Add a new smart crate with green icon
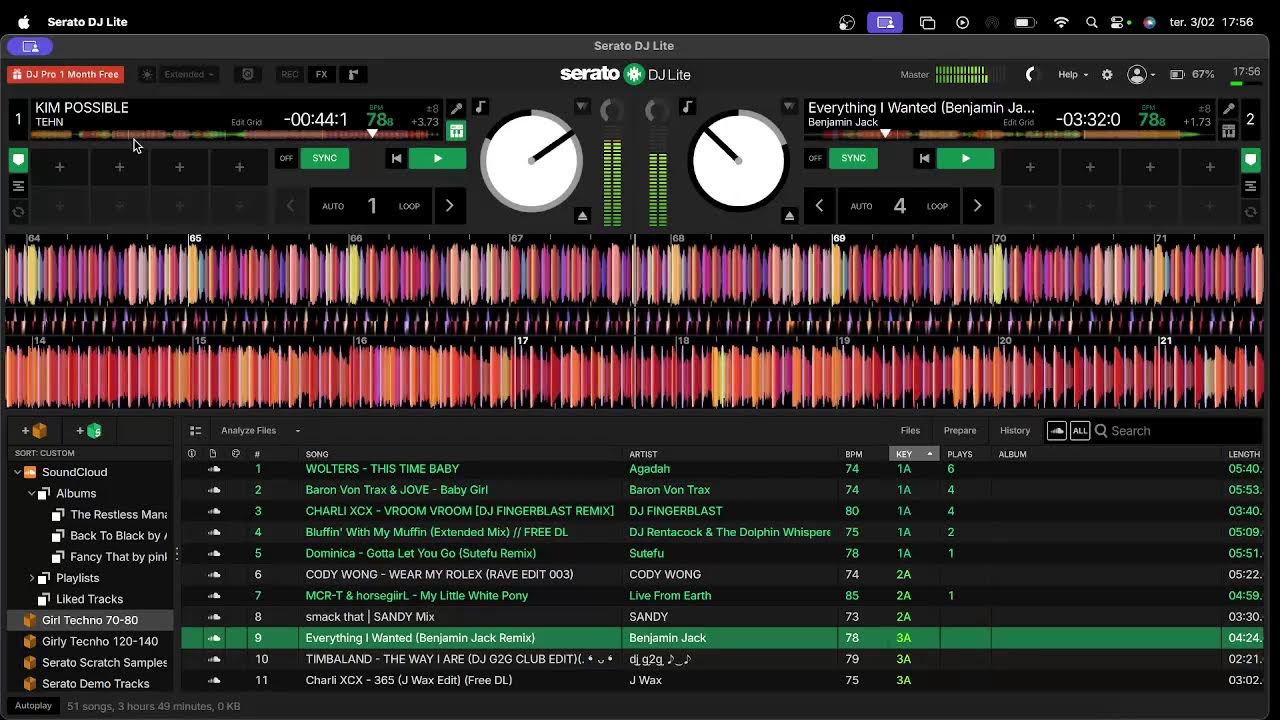The width and height of the screenshot is (1280, 720). pos(89,431)
